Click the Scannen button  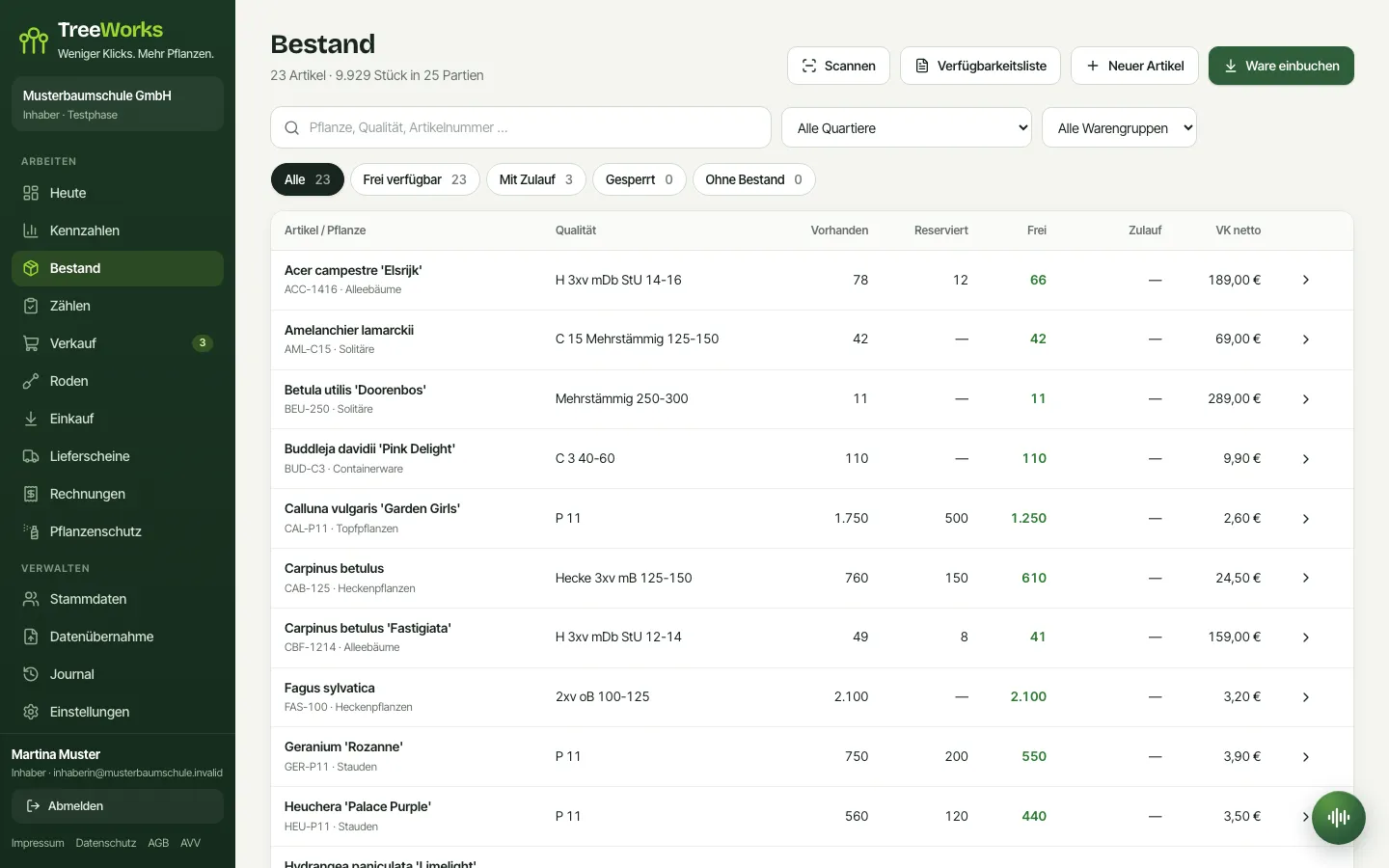click(838, 66)
